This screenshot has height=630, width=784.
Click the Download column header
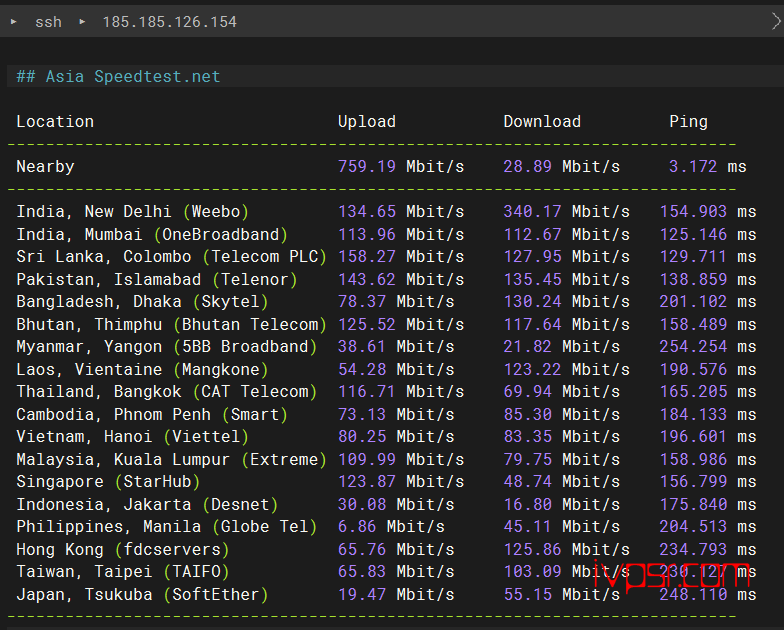[x=542, y=122]
